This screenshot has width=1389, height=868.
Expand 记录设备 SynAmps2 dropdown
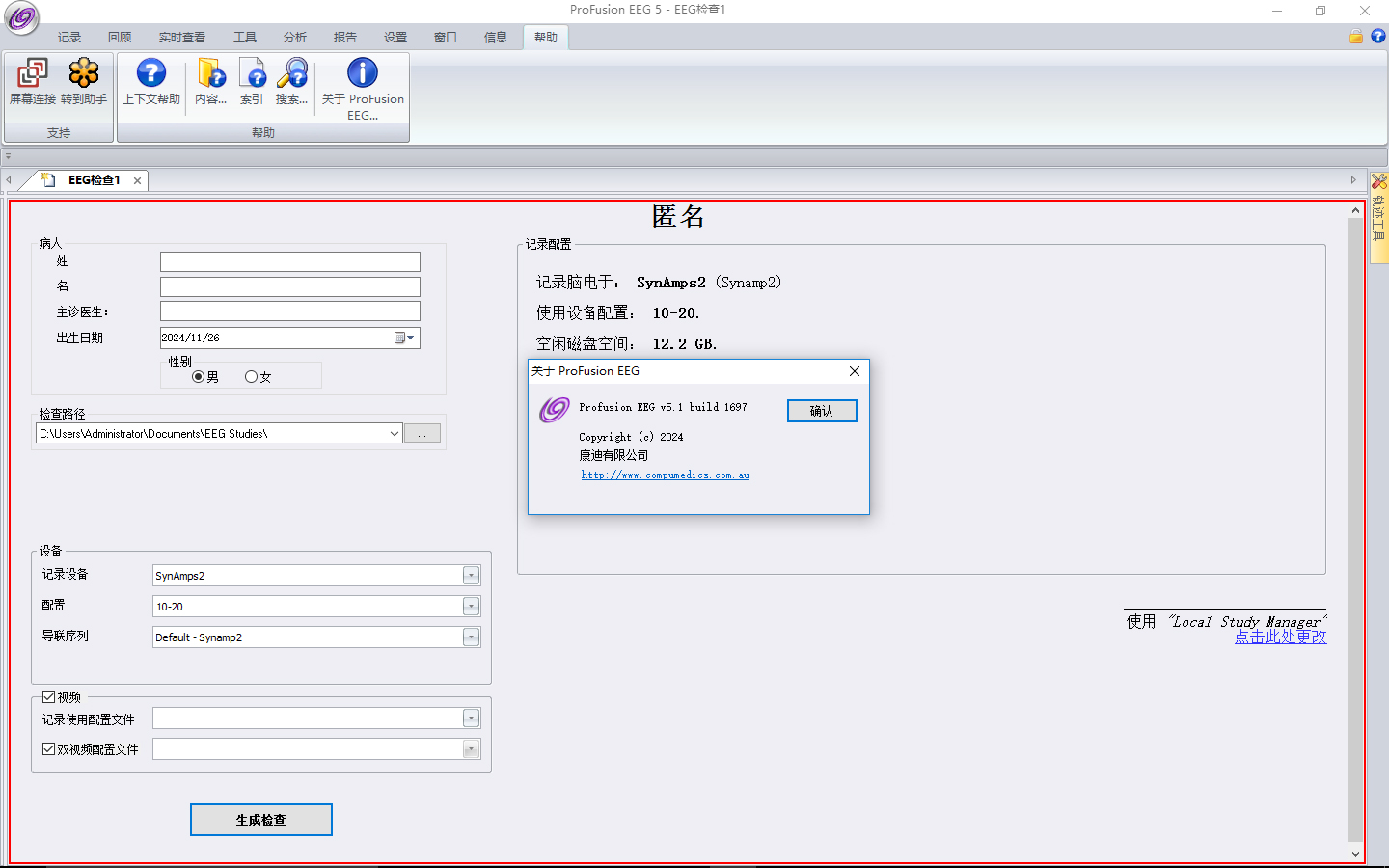(x=471, y=576)
